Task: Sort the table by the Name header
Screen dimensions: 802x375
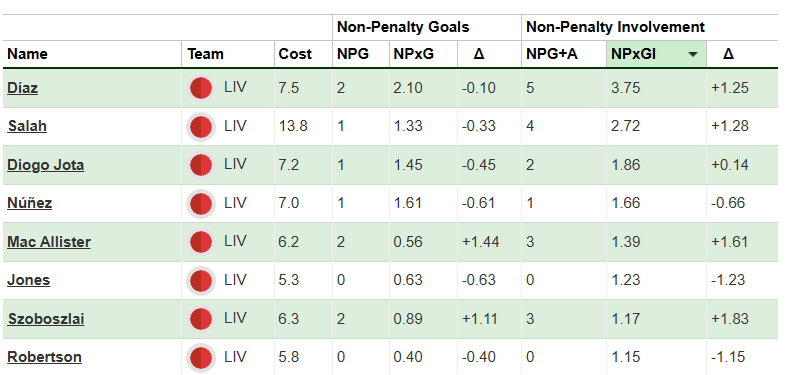Action: 27,54
